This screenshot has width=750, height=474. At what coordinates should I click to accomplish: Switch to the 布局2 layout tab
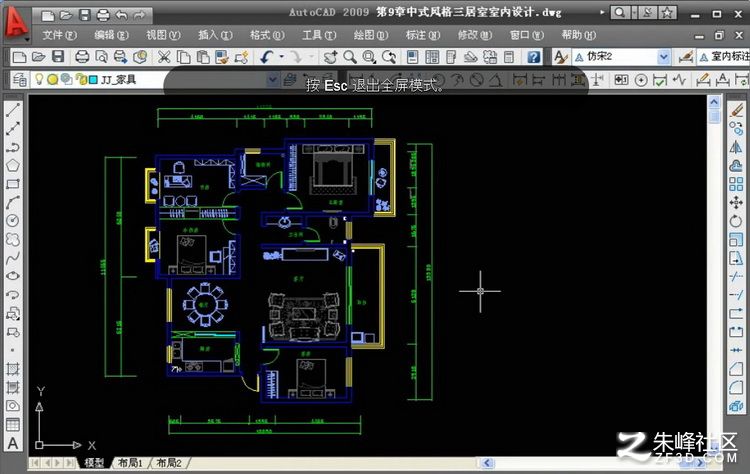pyautogui.click(x=169, y=463)
